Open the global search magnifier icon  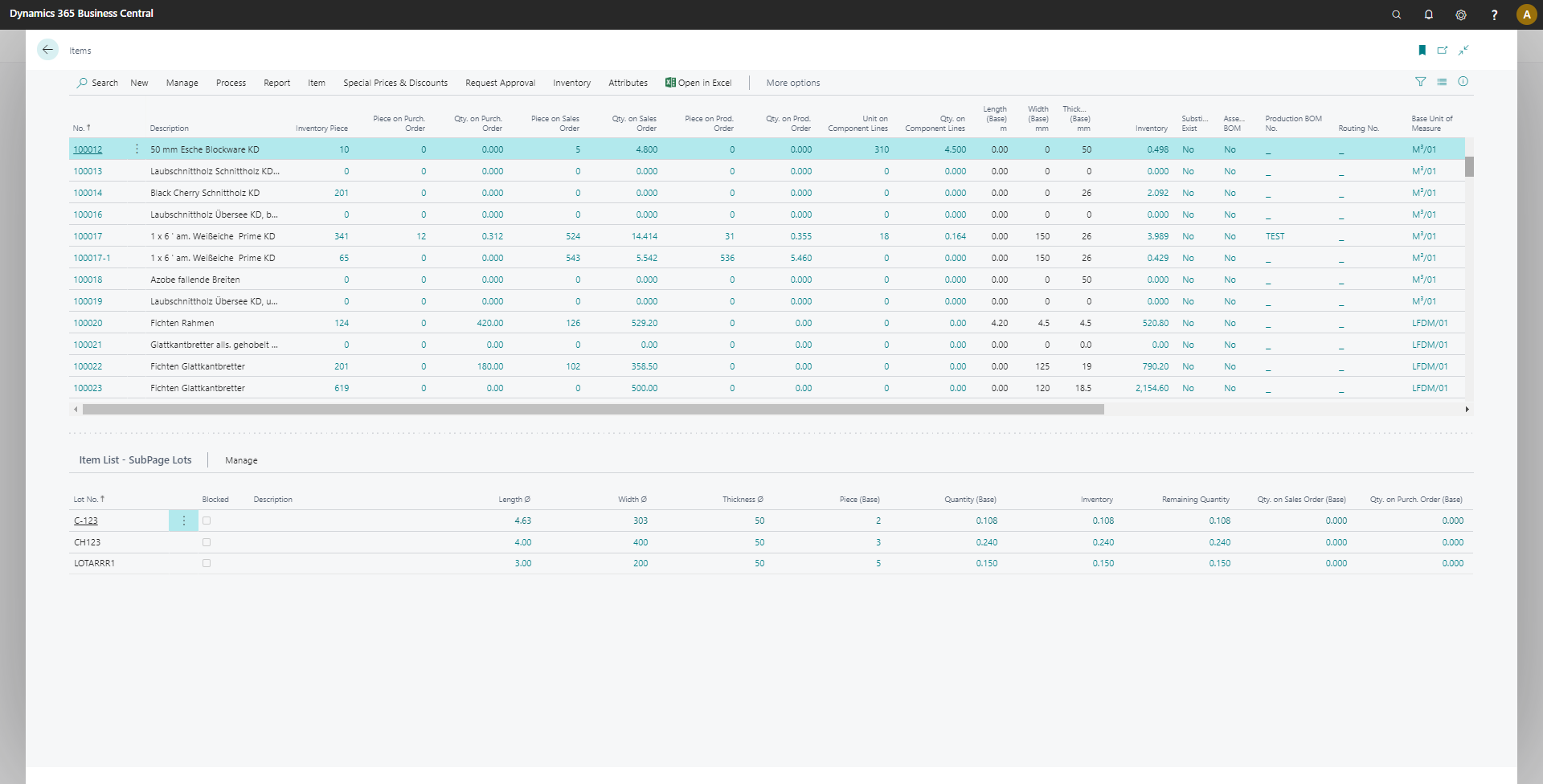tap(1397, 14)
